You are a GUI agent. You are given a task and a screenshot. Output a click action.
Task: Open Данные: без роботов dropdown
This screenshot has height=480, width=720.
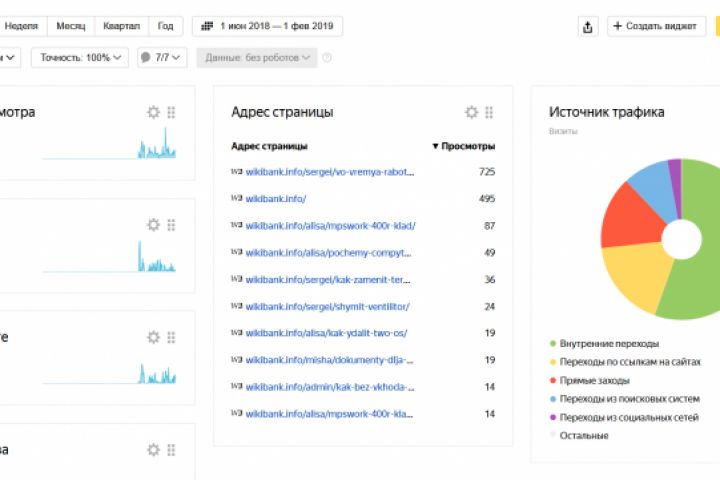point(257,58)
